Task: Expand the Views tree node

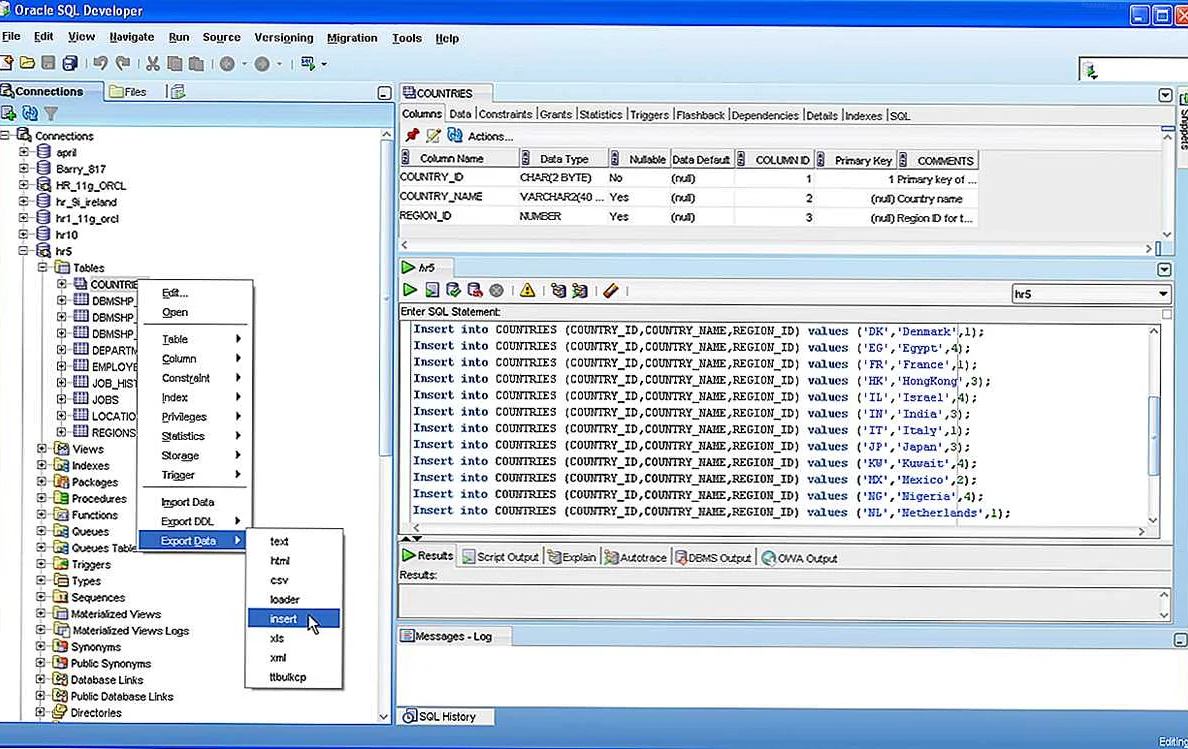Action: [x=42, y=449]
